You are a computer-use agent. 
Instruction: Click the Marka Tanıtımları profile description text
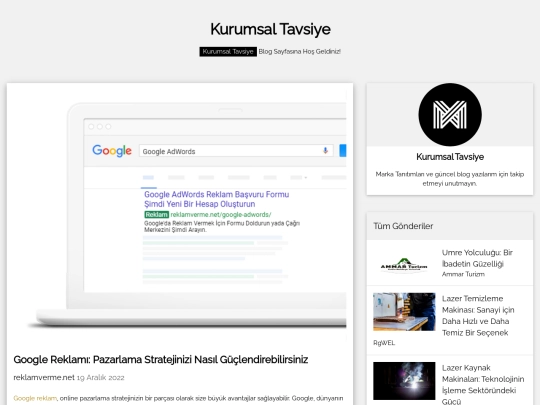[450, 179]
